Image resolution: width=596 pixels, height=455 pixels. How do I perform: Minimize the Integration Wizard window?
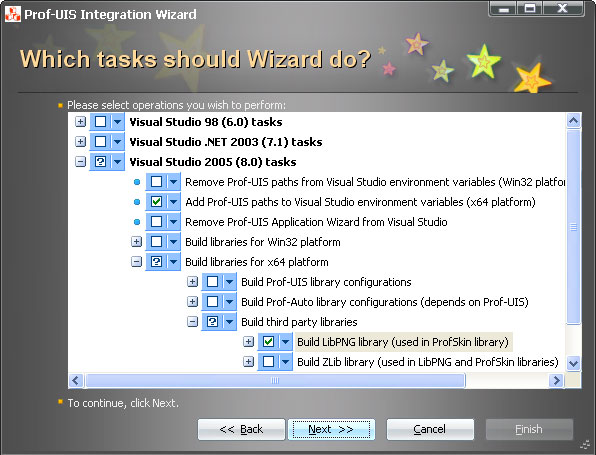pos(504,8)
